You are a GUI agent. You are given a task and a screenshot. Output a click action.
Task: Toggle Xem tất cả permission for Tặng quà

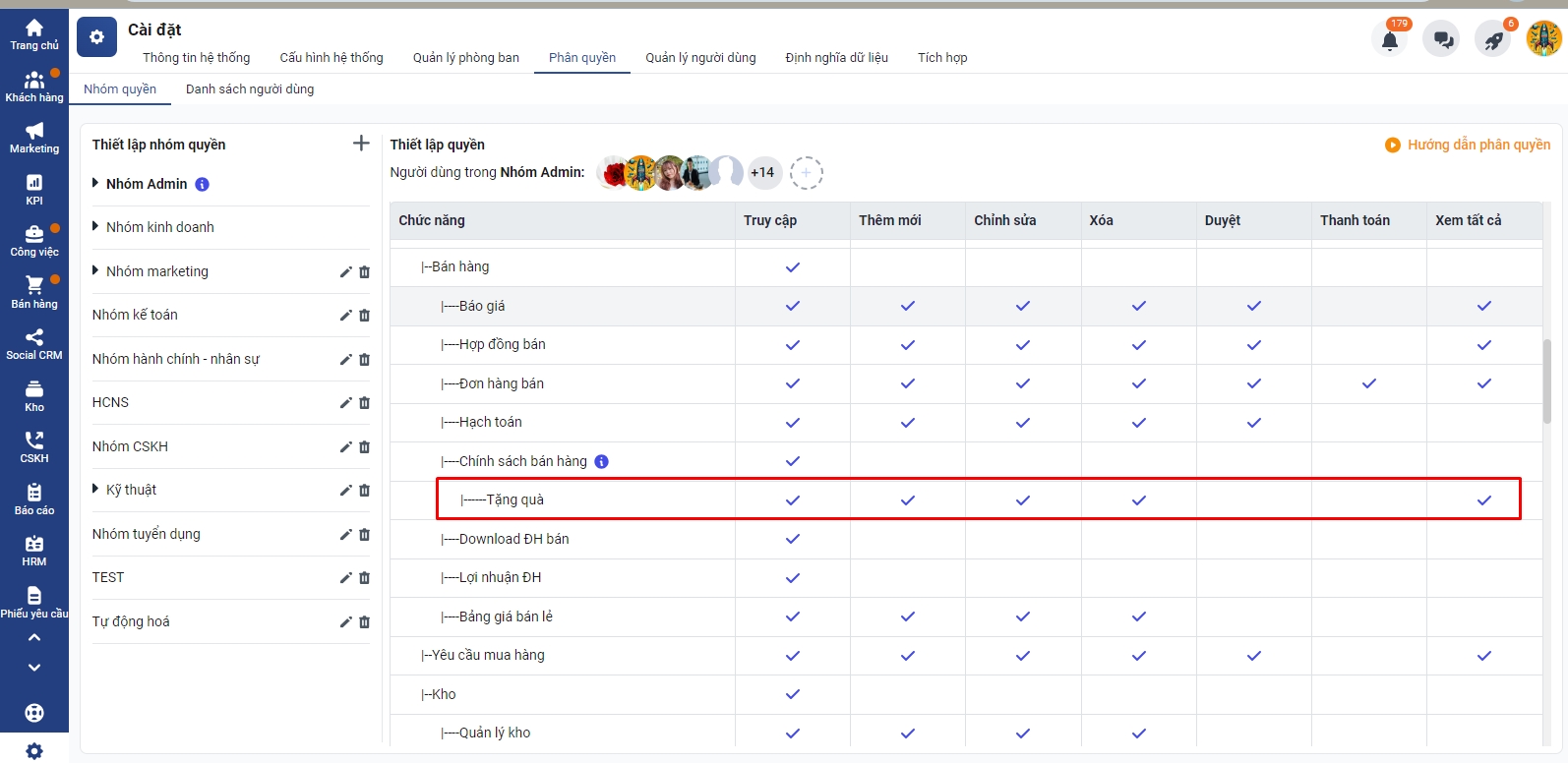[x=1483, y=500]
